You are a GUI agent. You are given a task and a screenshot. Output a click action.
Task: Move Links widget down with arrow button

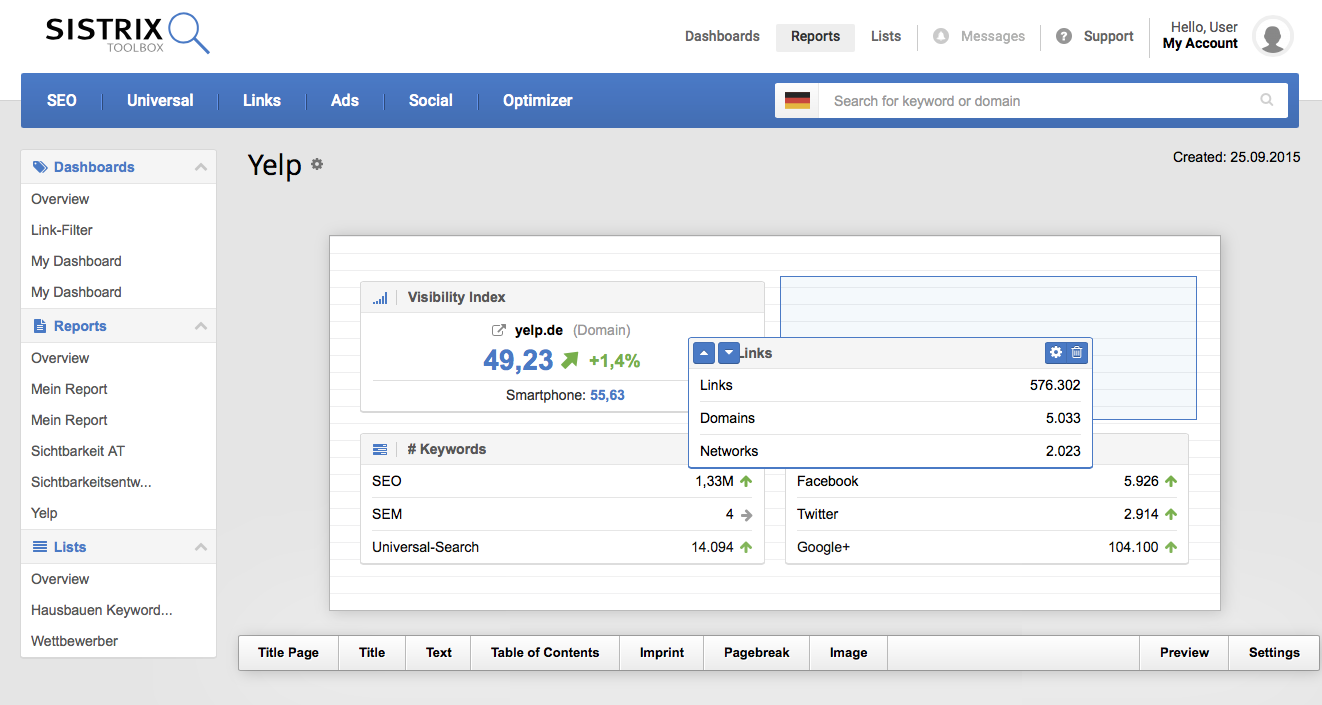729,353
